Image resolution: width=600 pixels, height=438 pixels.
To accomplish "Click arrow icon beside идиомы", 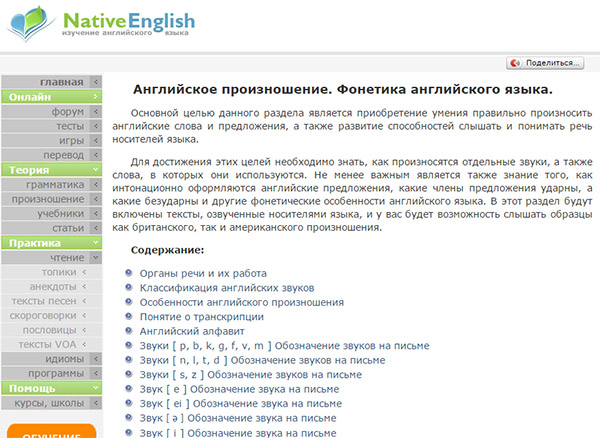I will pos(95,359).
